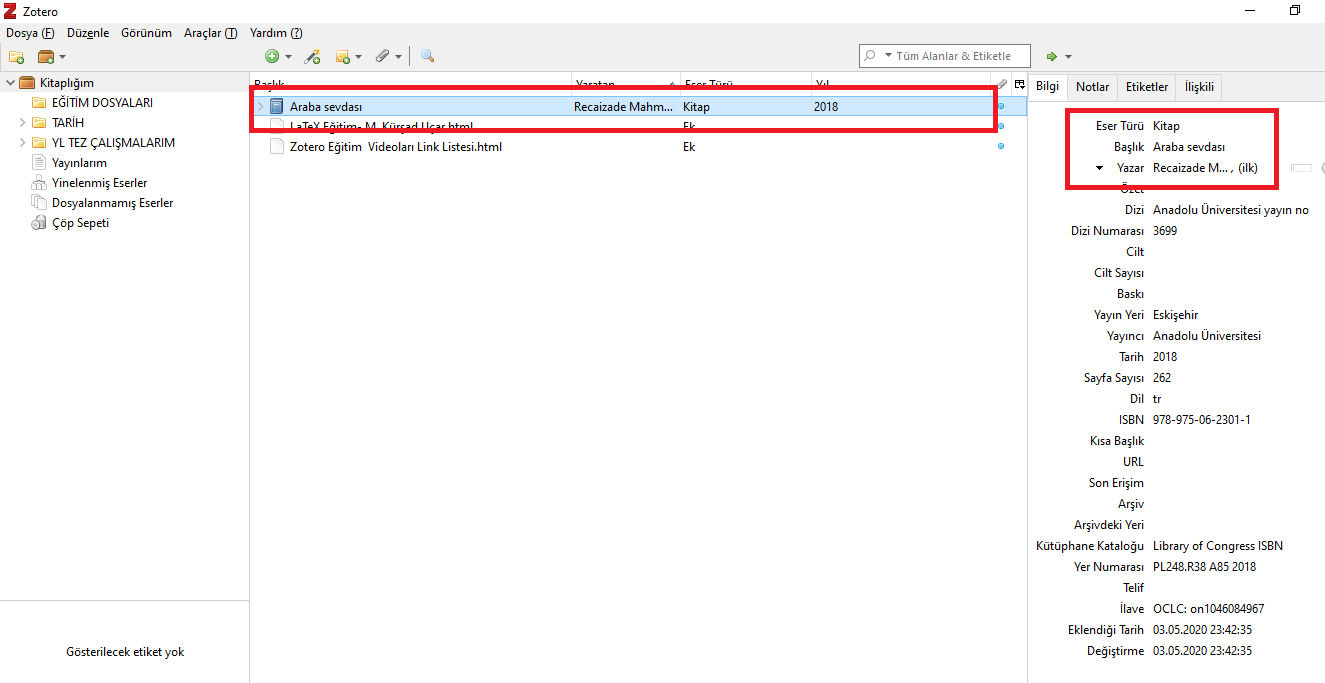The width and height of the screenshot is (1325, 683).
Task: Switch to the Notlar tab
Action: point(1092,86)
